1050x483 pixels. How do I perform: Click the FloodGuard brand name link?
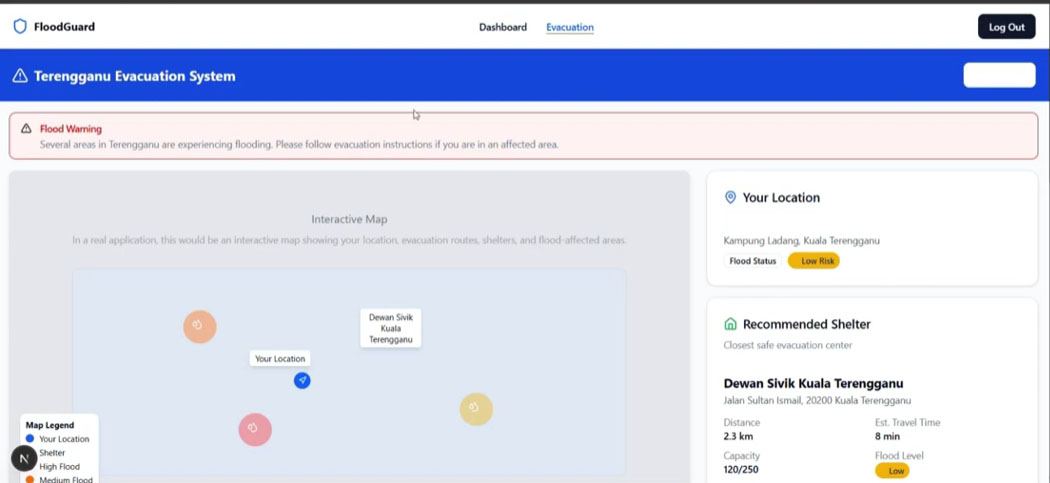64,27
